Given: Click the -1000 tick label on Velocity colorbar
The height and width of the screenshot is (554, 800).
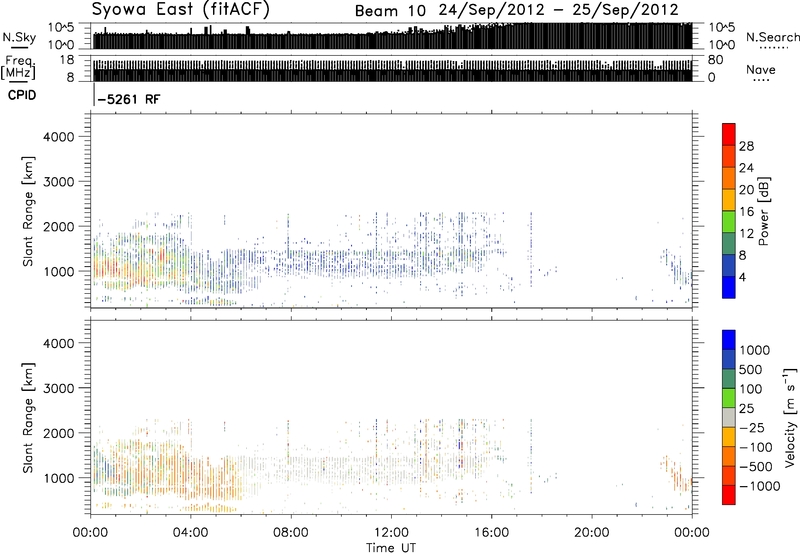Looking at the screenshot, I should [760, 486].
